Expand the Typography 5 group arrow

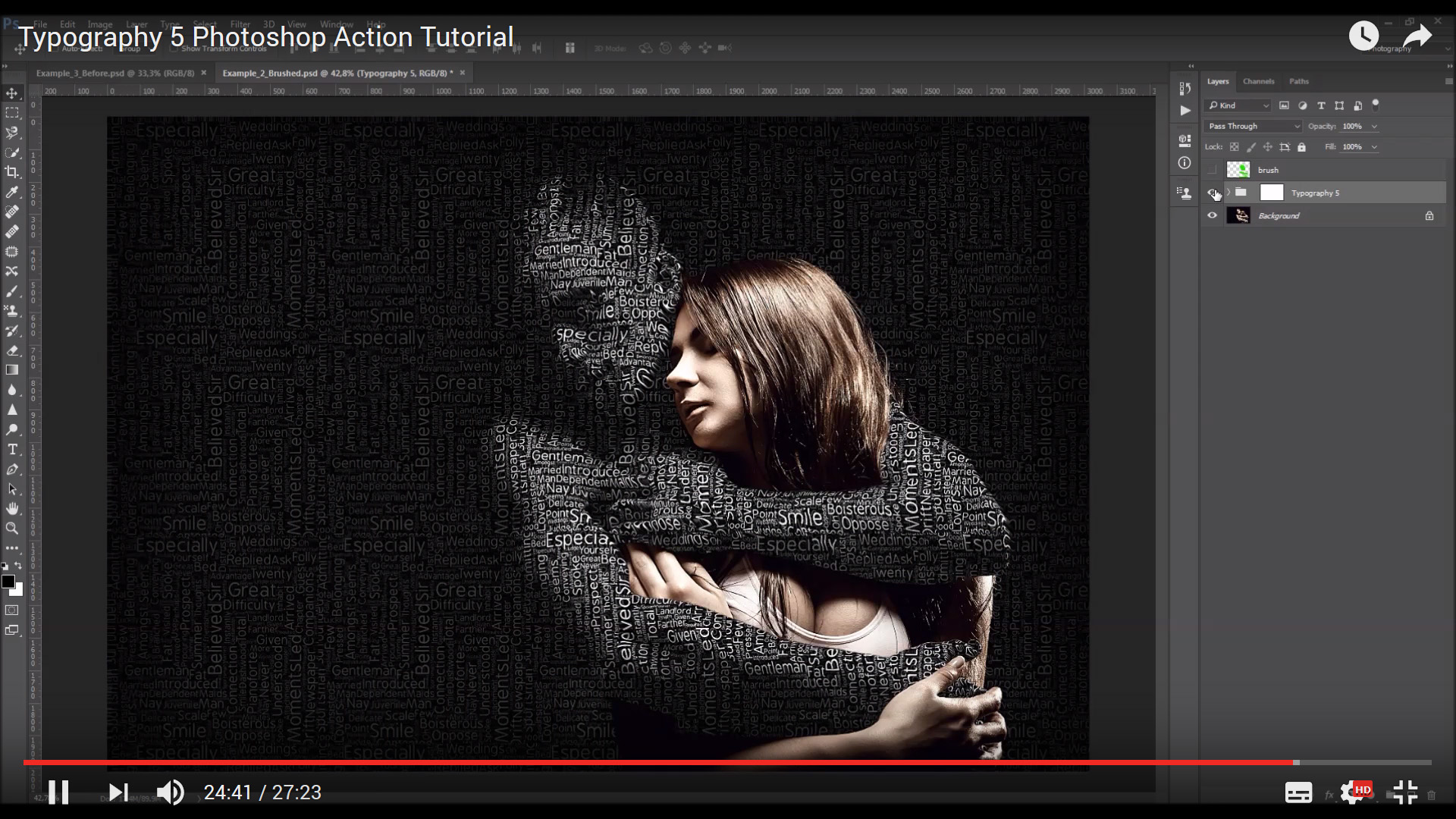1228,193
